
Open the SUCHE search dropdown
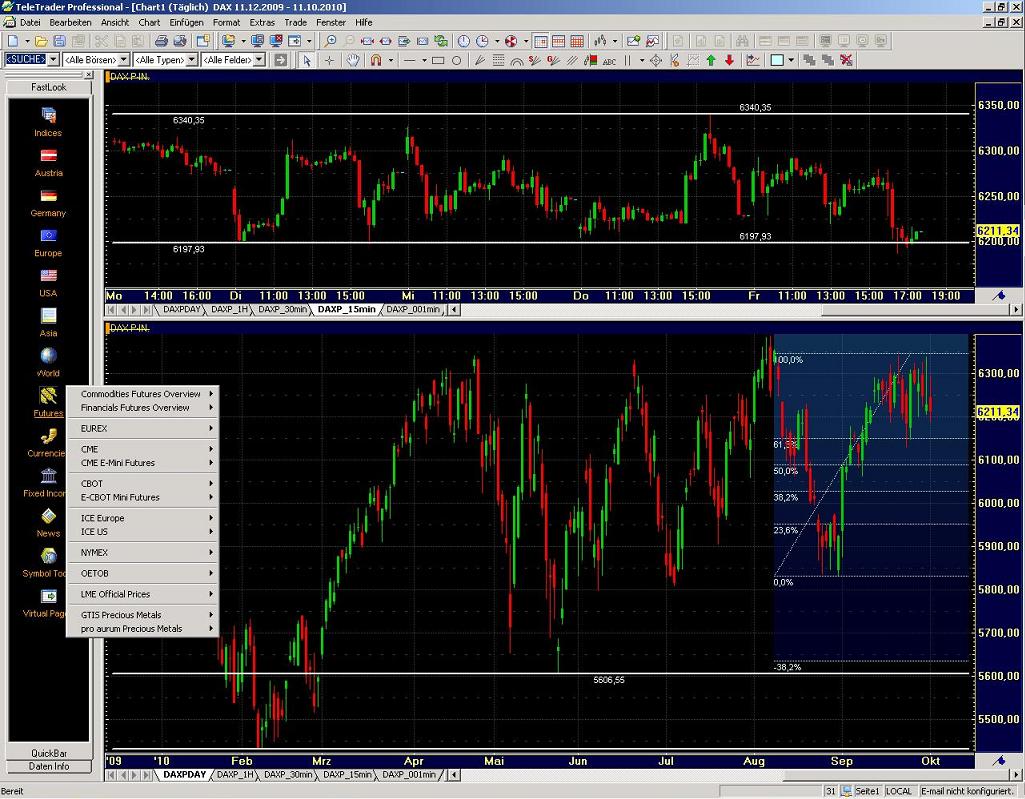(54, 60)
